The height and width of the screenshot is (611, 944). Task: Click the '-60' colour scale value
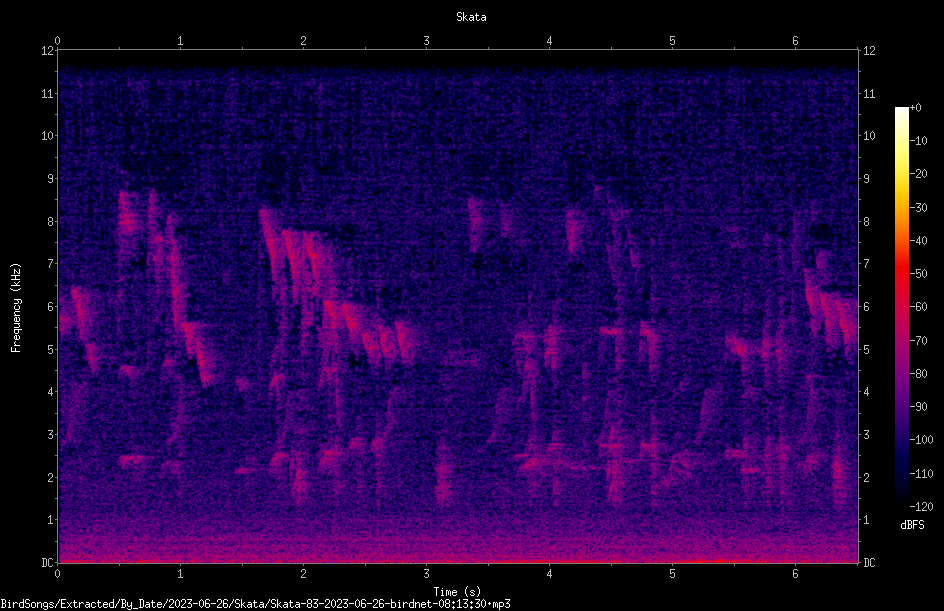[918, 307]
